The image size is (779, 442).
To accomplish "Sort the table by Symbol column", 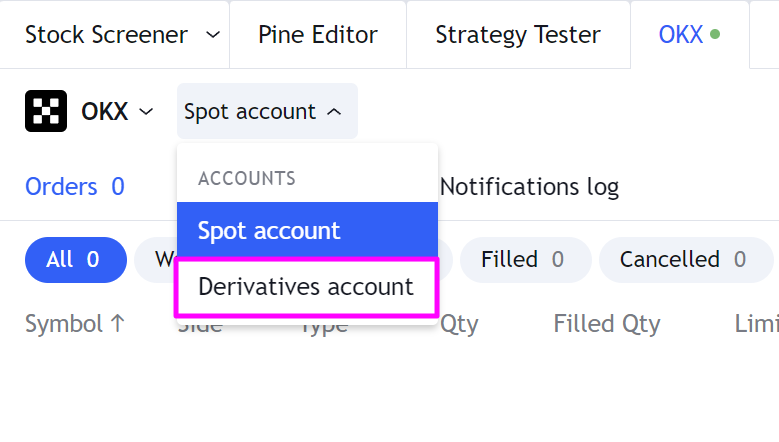I will click(x=75, y=324).
